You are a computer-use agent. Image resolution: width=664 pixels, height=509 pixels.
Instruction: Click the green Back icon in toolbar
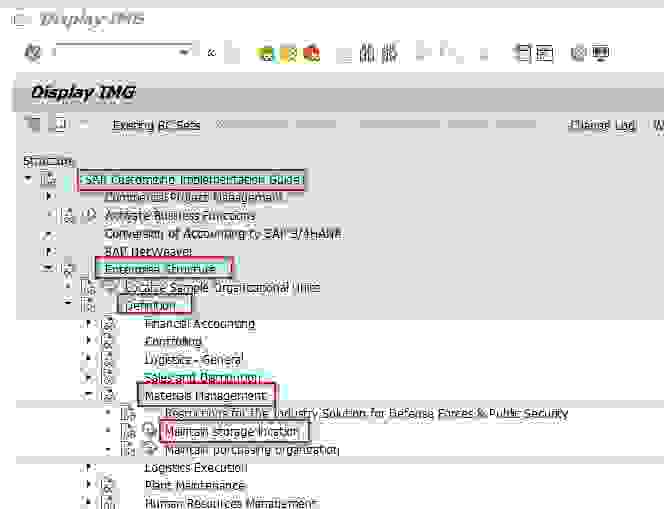(x=266, y=53)
